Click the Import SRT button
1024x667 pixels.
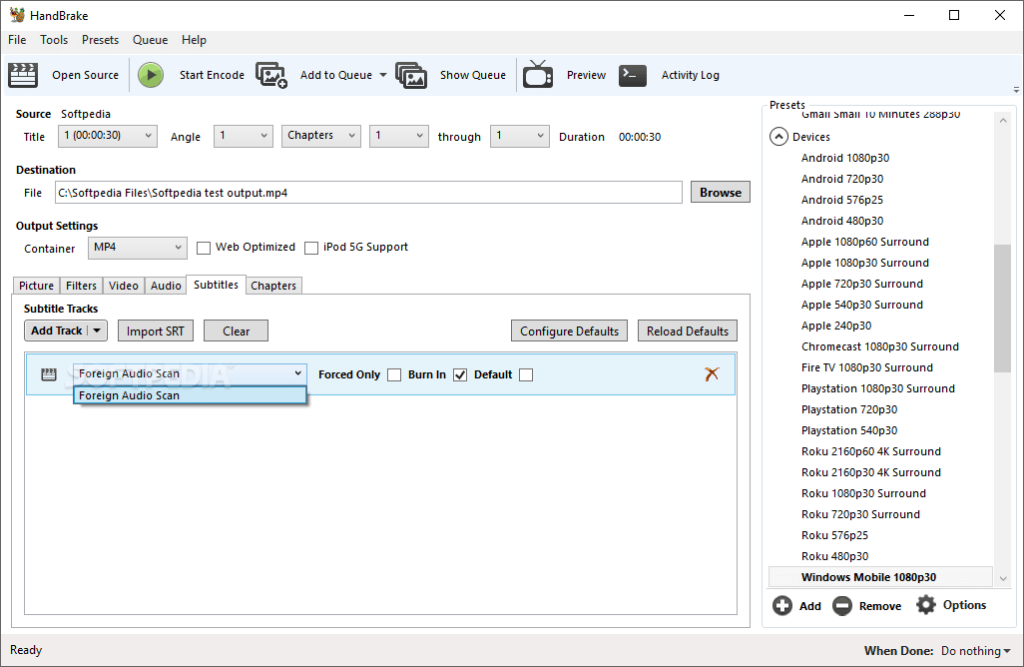point(155,331)
